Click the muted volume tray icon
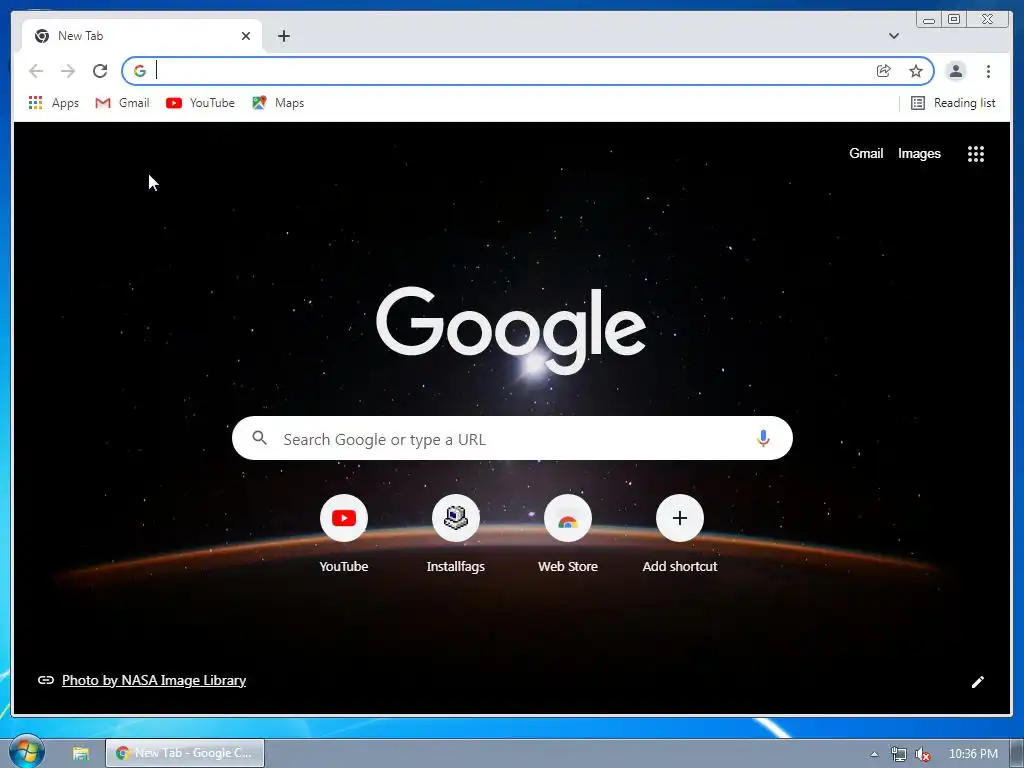Image resolution: width=1024 pixels, height=768 pixels. pos(922,754)
